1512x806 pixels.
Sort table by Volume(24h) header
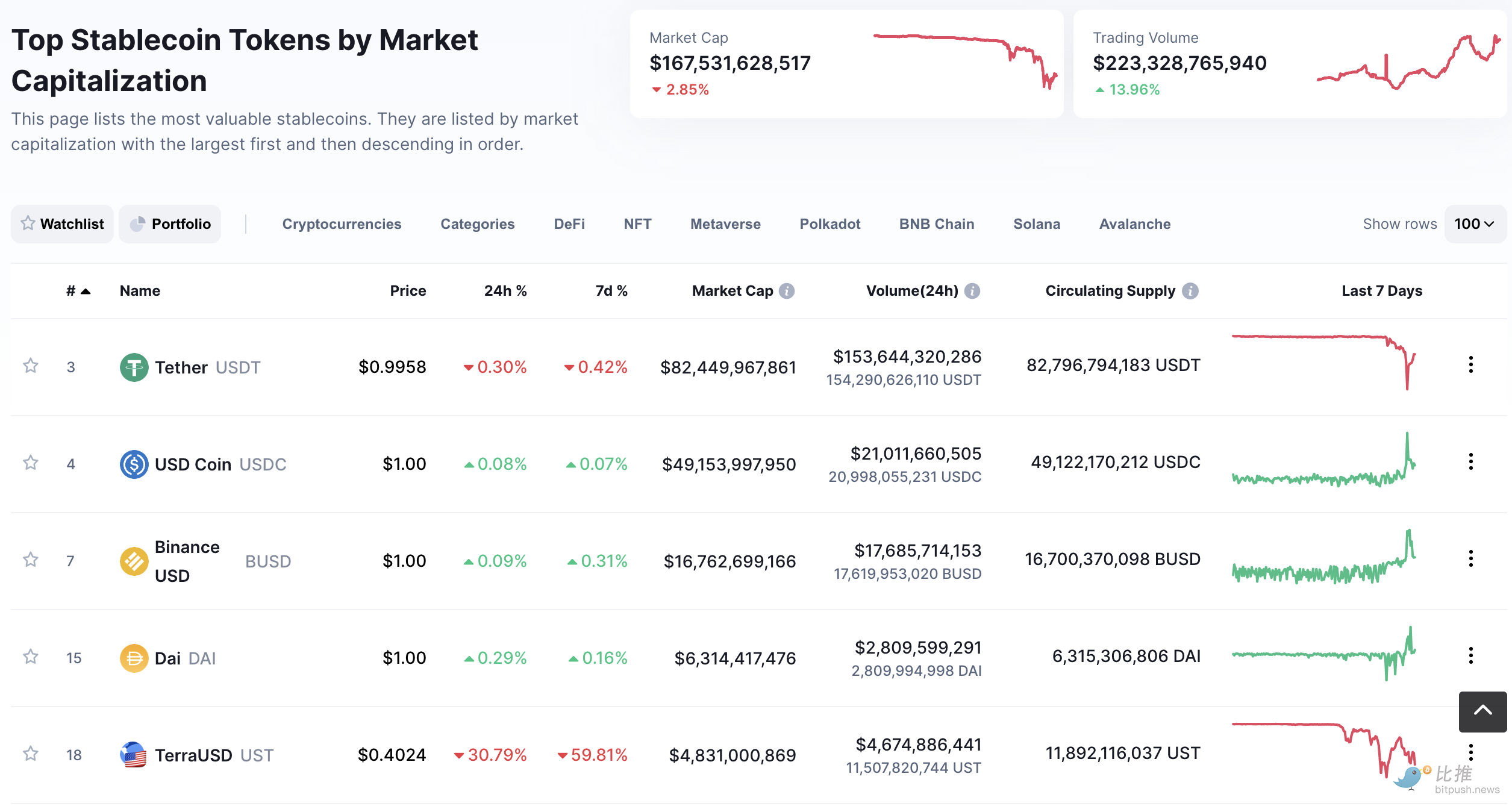(912, 291)
